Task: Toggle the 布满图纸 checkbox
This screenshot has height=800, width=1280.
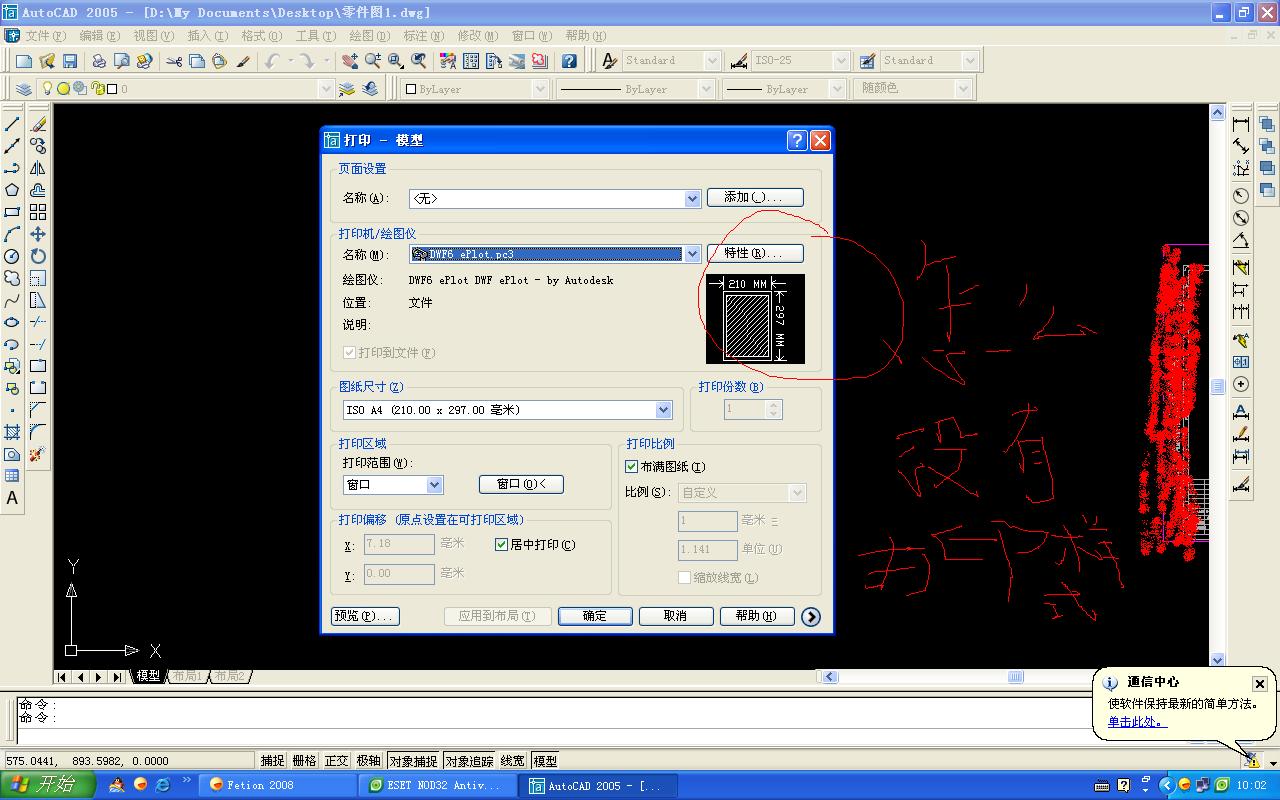Action: [632, 467]
